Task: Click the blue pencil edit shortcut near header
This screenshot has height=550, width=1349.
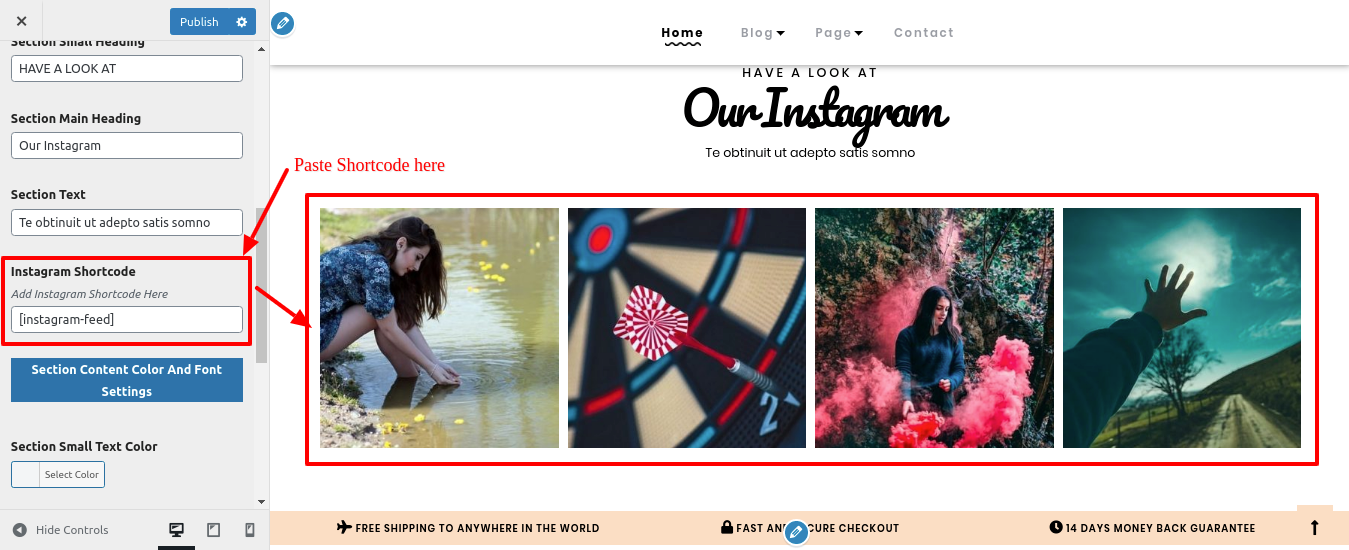Action: pos(283,23)
